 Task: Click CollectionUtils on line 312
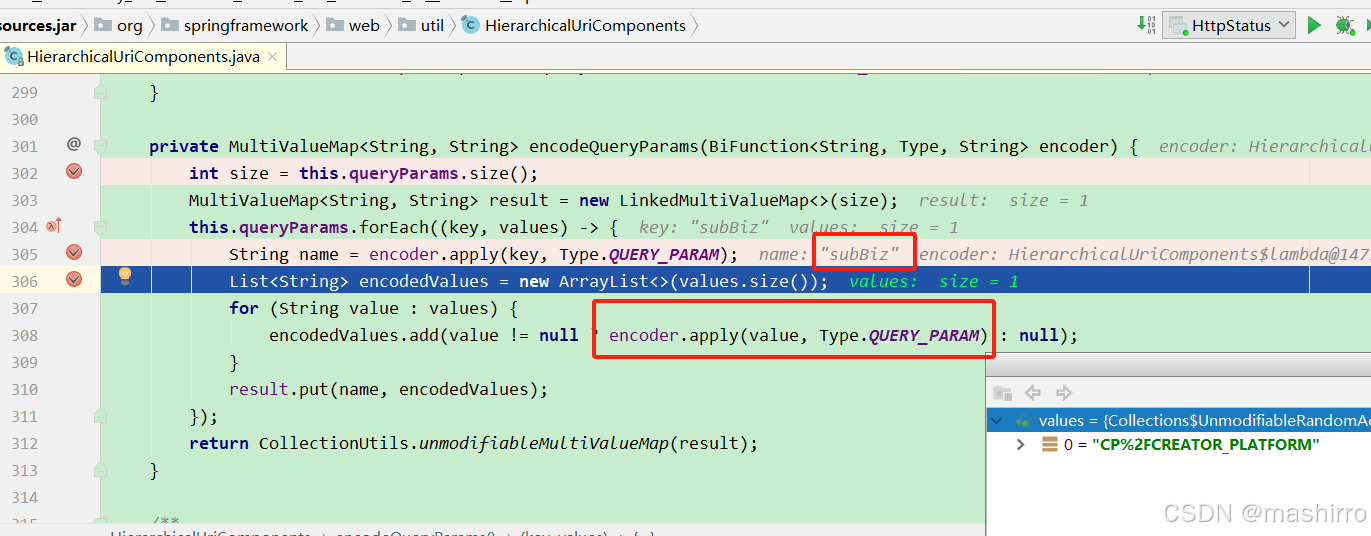click(x=333, y=443)
